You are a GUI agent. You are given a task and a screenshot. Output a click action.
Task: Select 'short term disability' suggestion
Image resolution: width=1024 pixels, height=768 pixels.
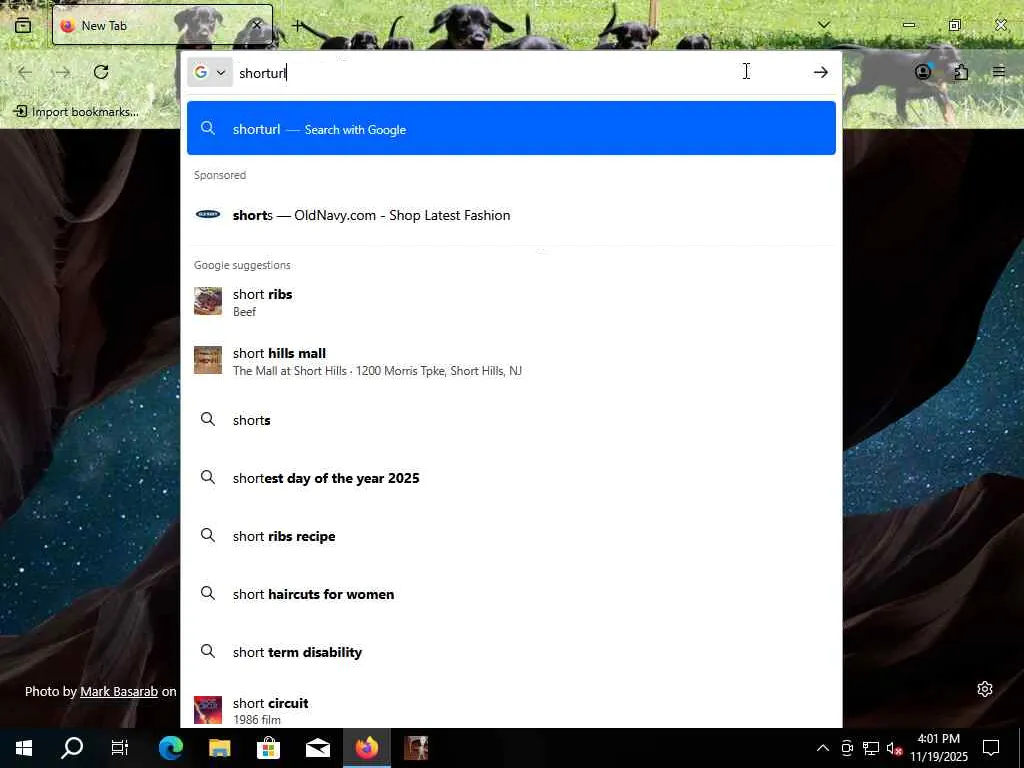pyautogui.click(x=511, y=652)
